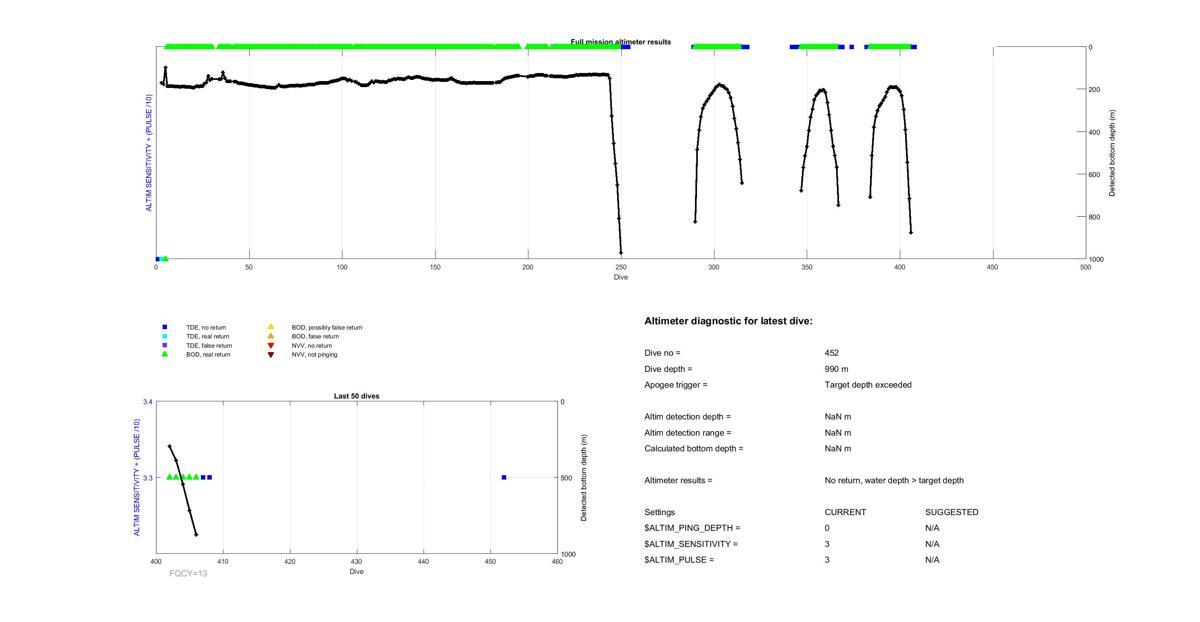This screenshot has width=1200, height=622.
Task: Click the 'Altim detection depth =' label
Action: (x=688, y=417)
